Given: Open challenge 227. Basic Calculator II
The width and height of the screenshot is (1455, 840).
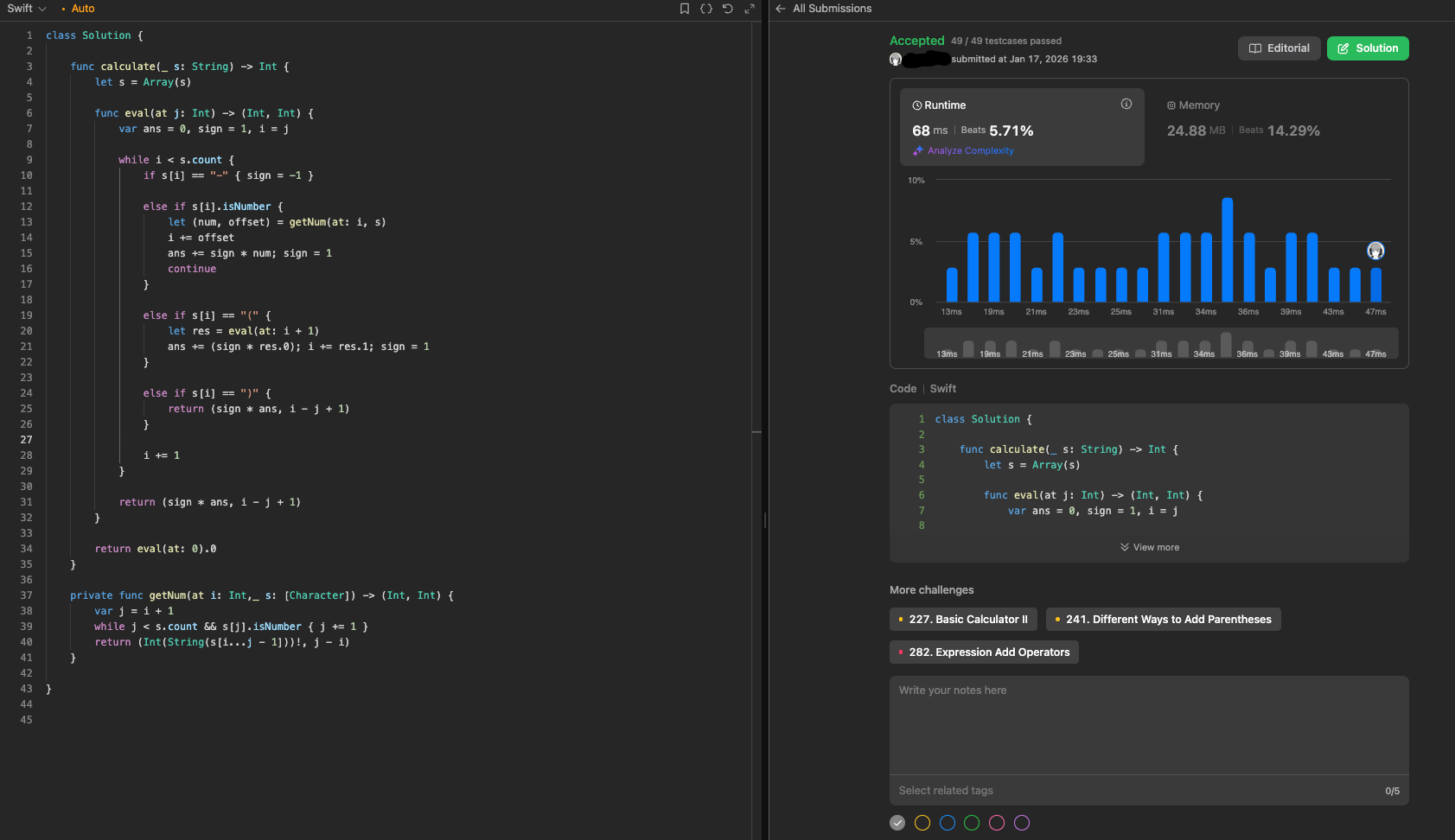Looking at the screenshot, I should point(963,620).
